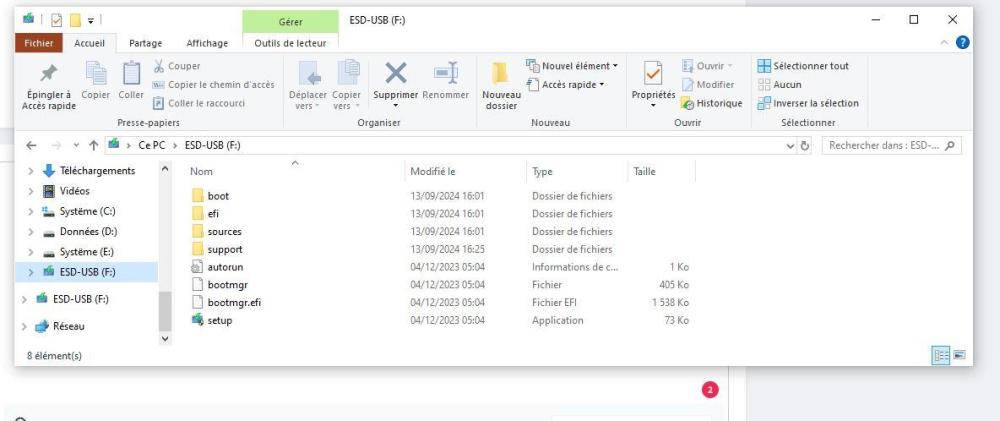
Task: Expand Réseau tree node
Action: coord(24,326)
